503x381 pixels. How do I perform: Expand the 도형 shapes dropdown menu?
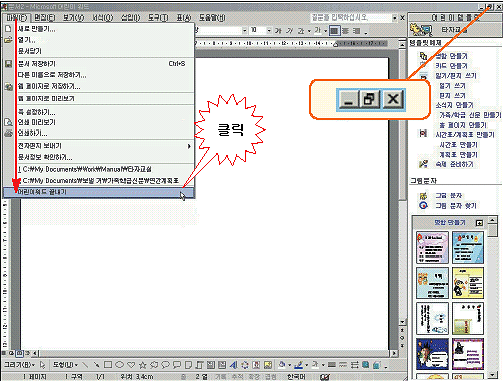click(65, 365)
